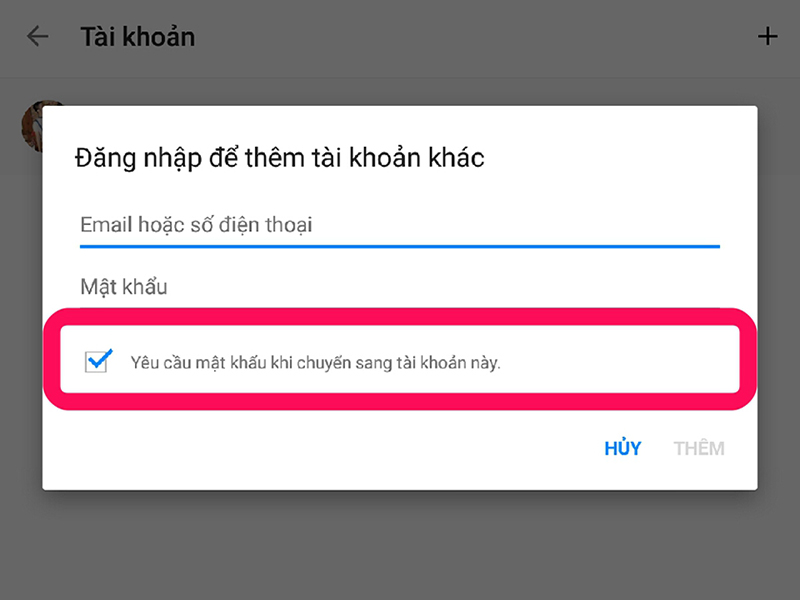This screenshot has width=800, height=600.
Task: Select the dialog heading 'Đăng nhập để thêm tài khoản khác'
Action: click(x=279, y=157)
